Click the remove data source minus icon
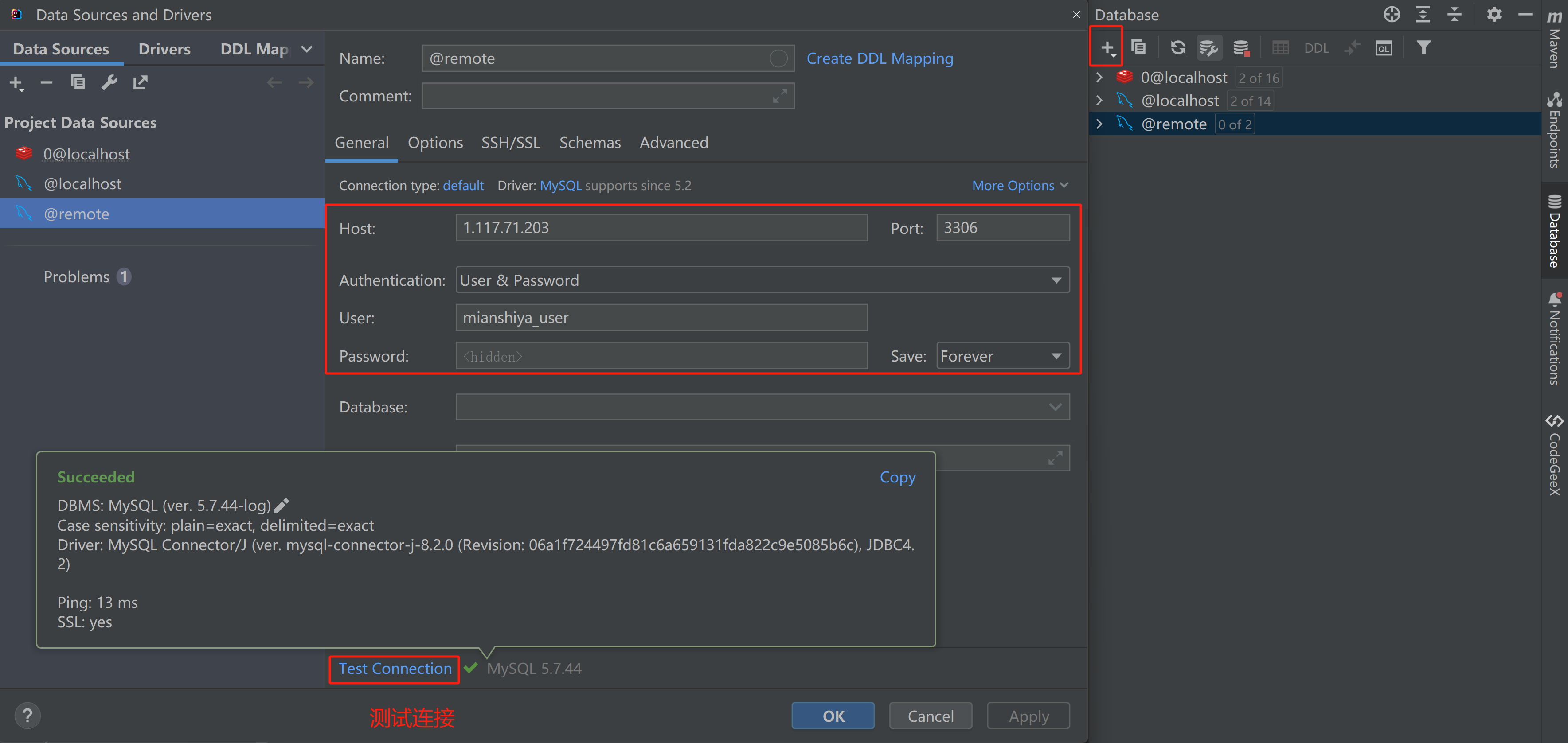 coord(46,82)
